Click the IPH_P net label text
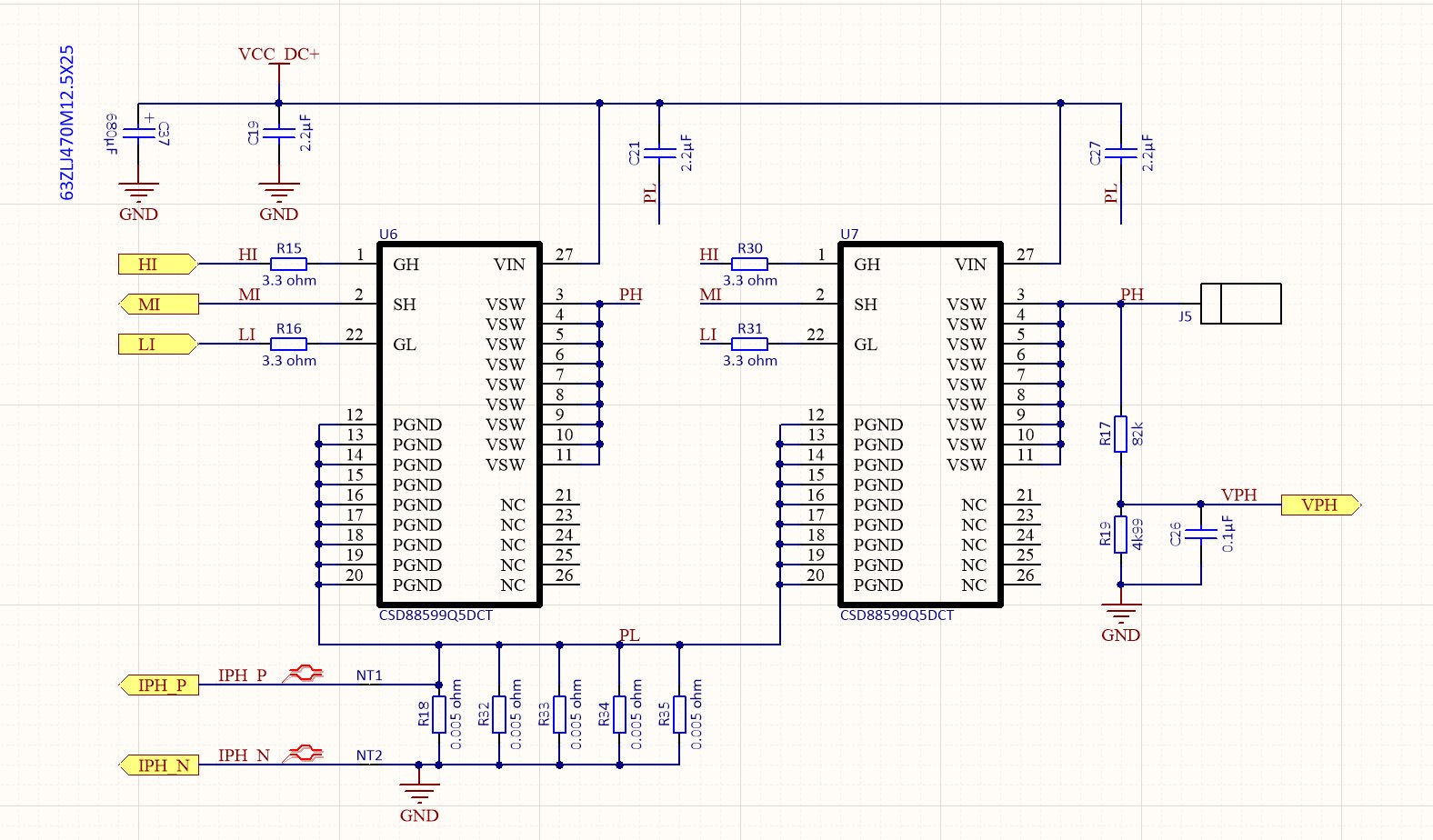Screen dimensions: 1433x840 [243, 675]
